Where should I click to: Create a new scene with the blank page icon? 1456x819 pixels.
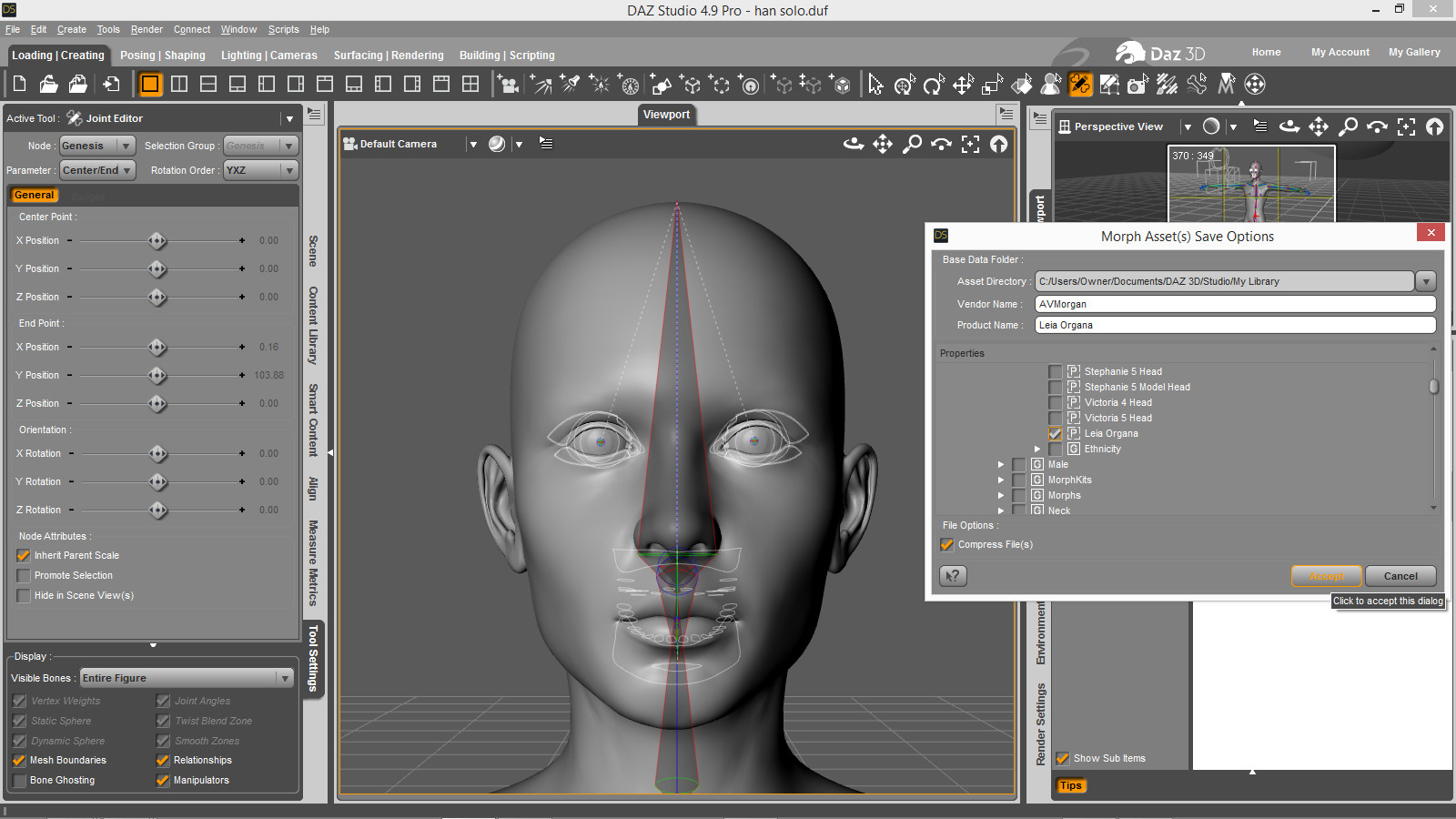coord(19,85)
